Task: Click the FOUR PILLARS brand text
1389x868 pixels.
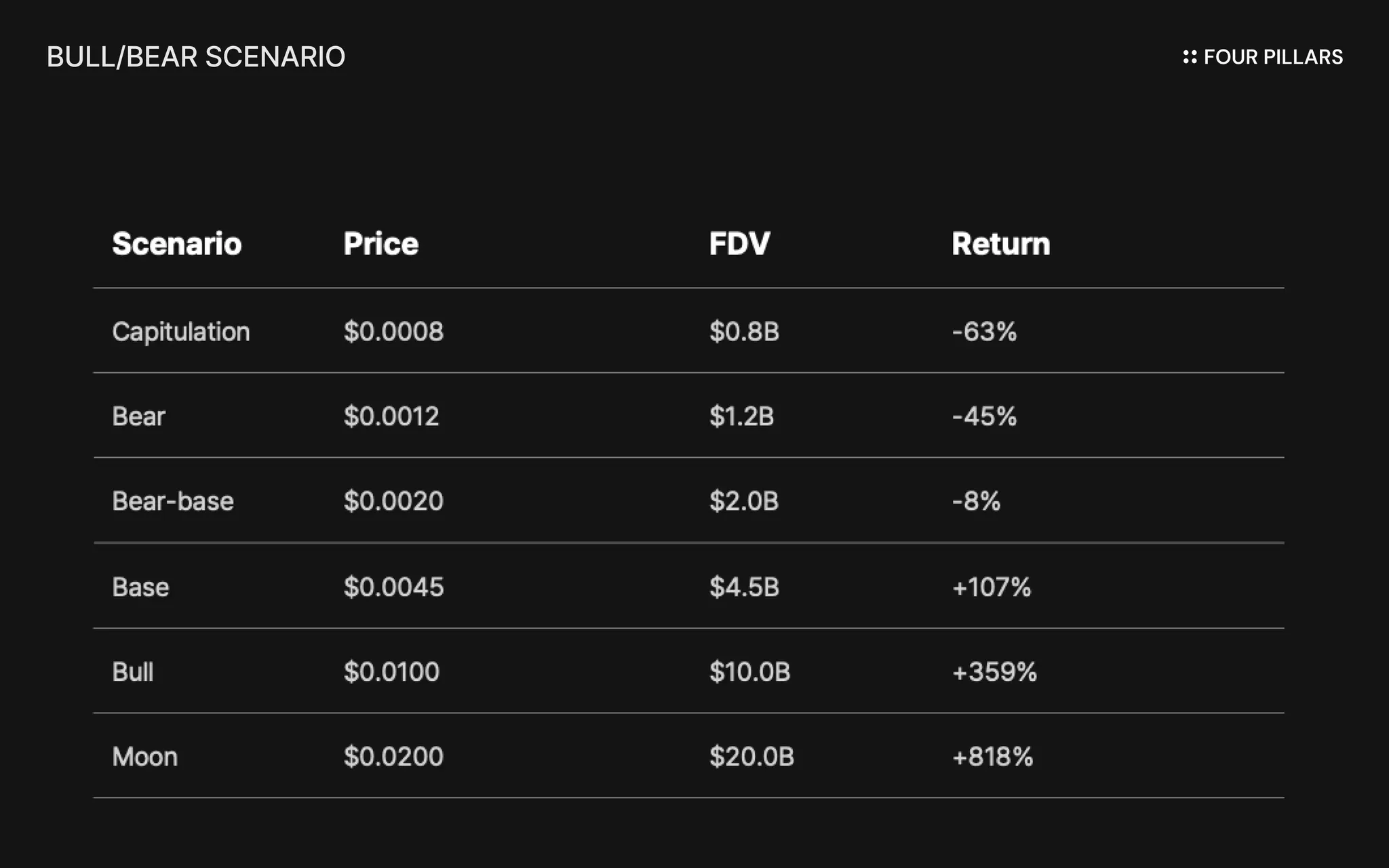Action: point(1273,57)
